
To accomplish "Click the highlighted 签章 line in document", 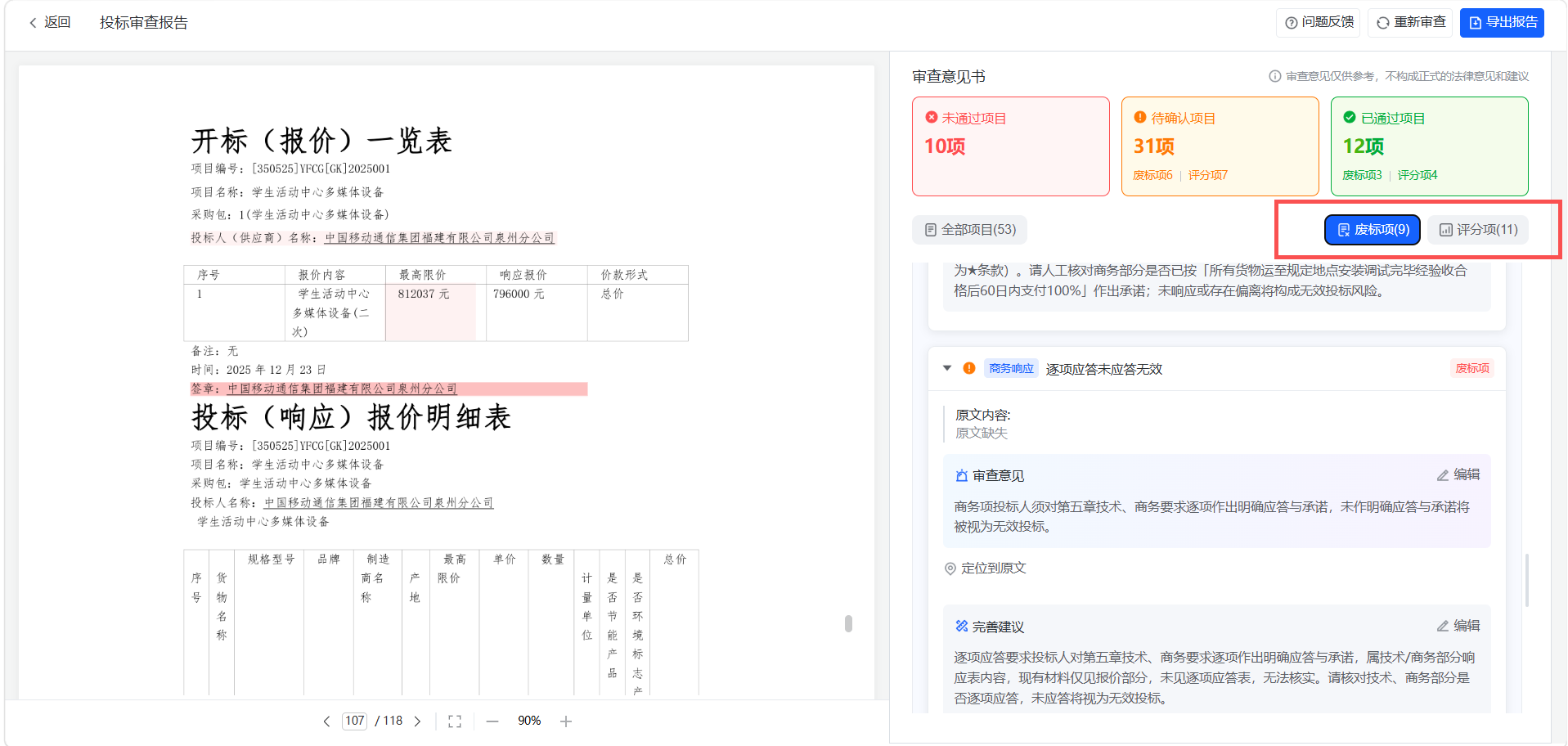I will click(x=389, y=389).
